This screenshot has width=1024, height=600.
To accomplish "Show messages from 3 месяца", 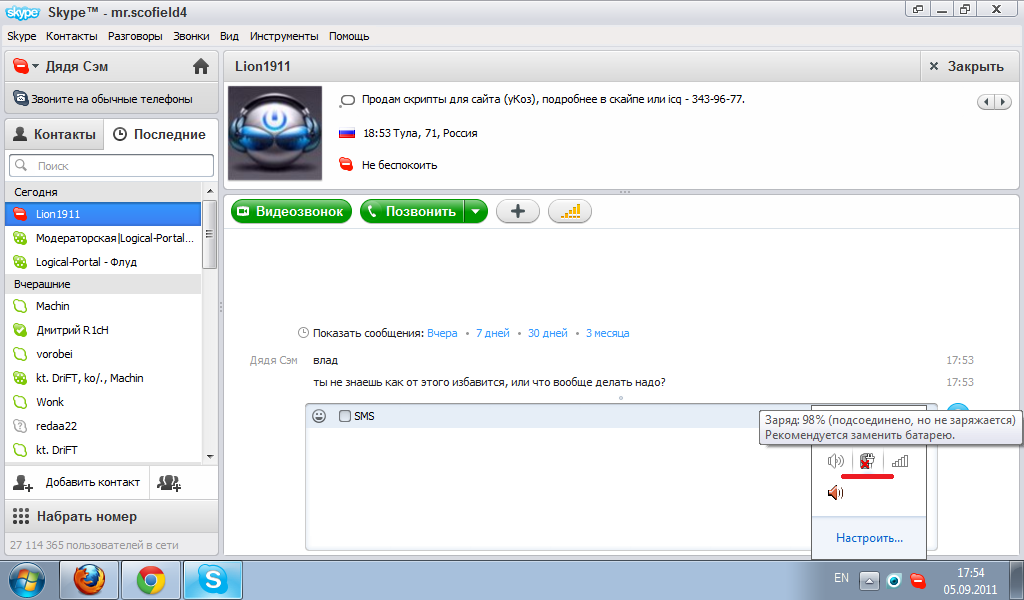I will point(607,333).
